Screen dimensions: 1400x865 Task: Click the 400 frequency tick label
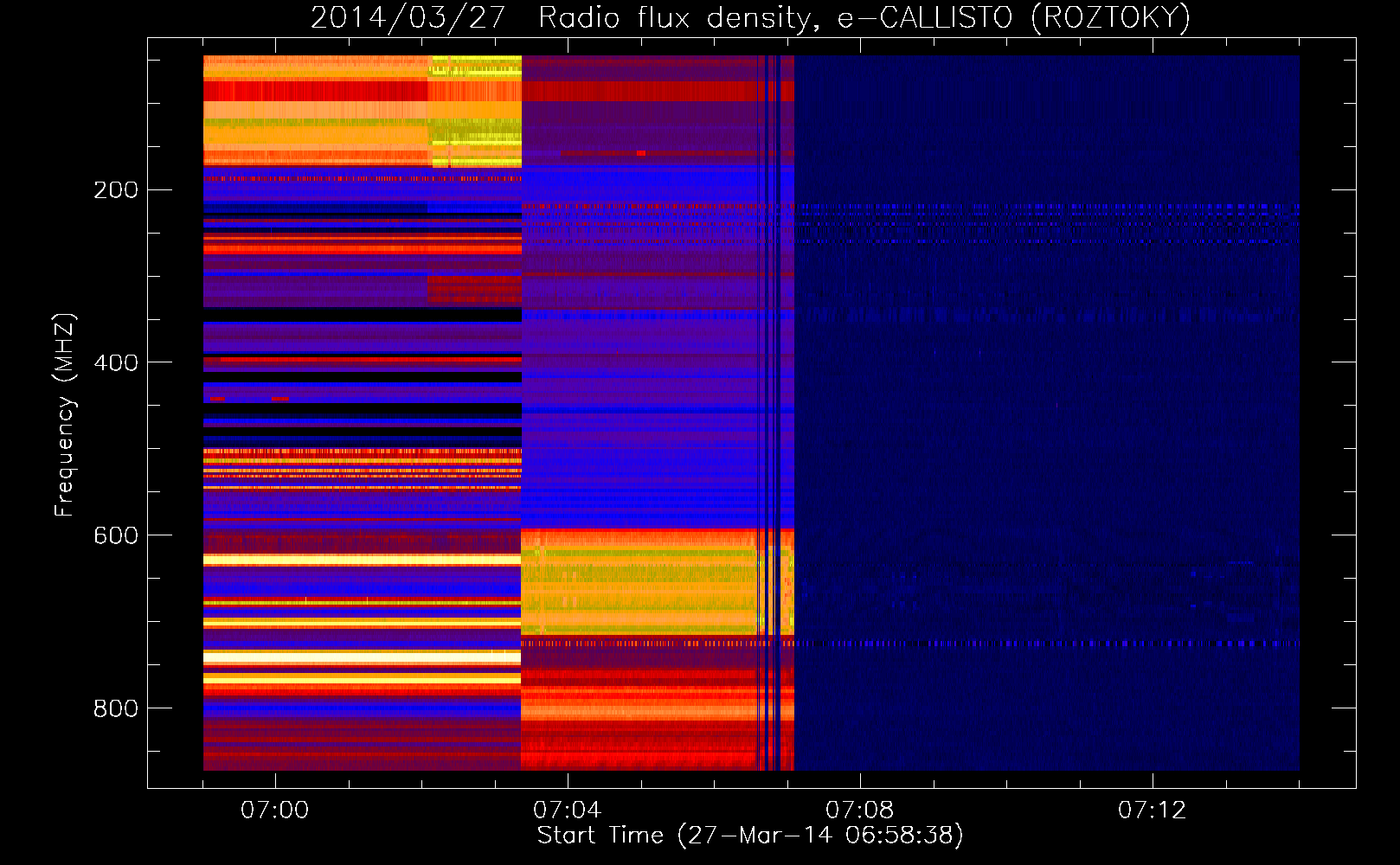click(116, 362)
